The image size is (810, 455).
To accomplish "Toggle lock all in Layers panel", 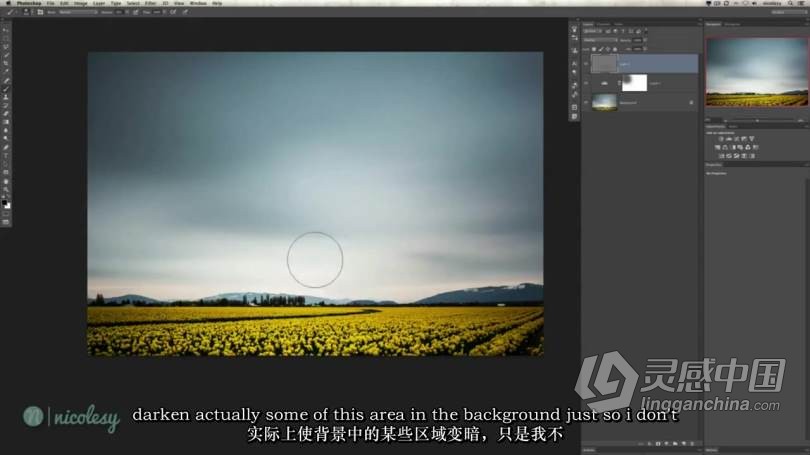I will point(615,49).
